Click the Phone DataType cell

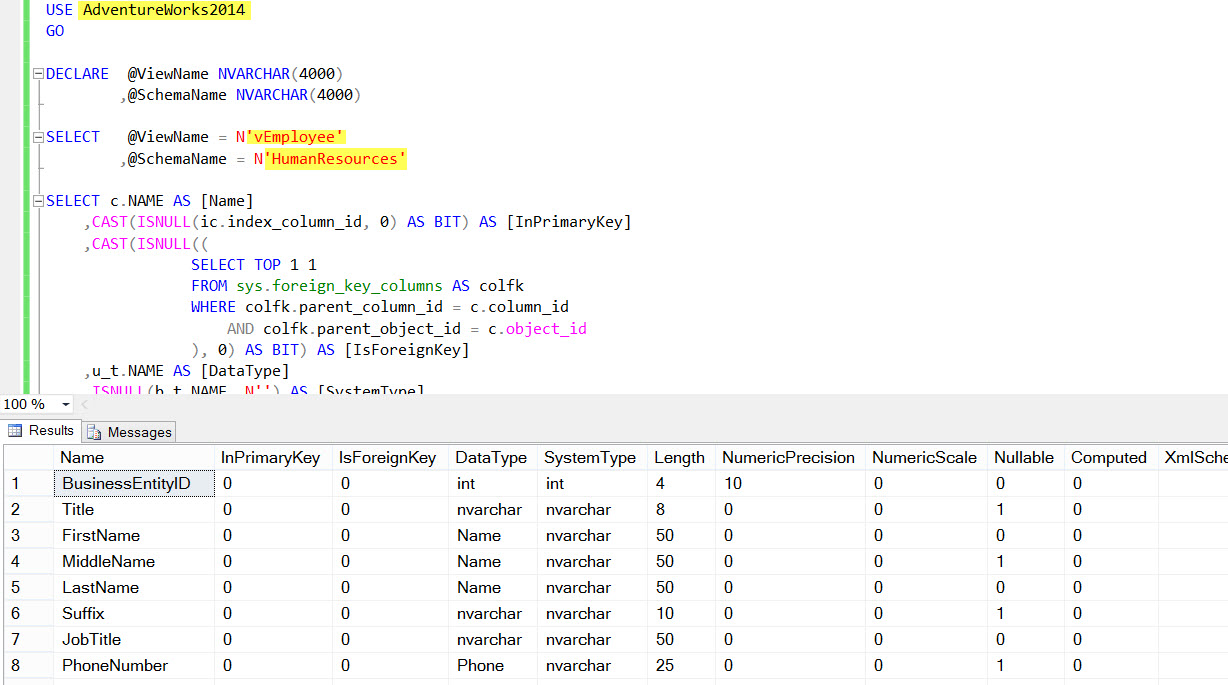493,666
